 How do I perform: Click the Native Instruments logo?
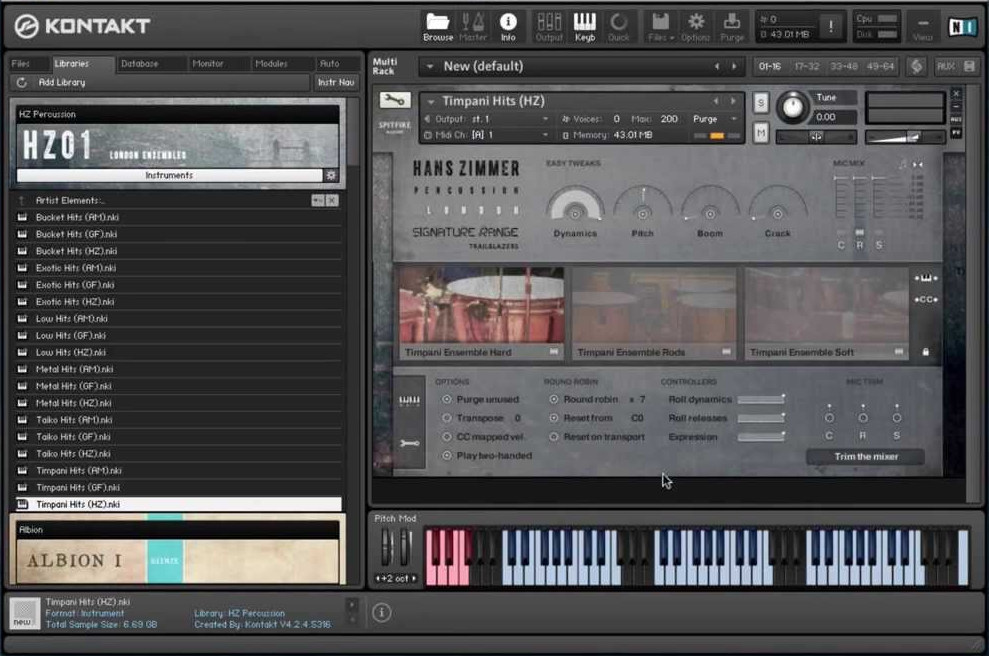pos(962,26)
